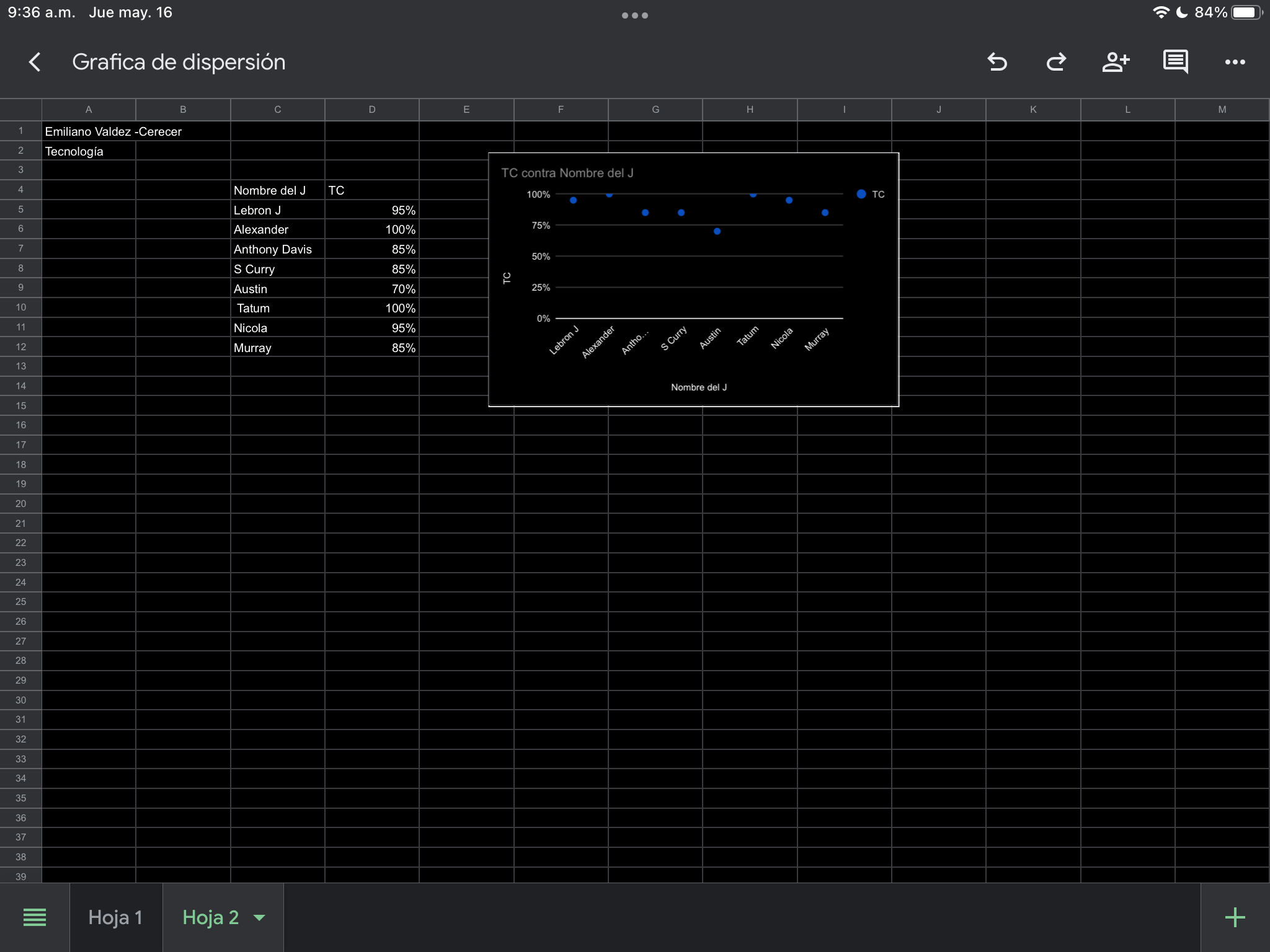1270x952 pixels.
Task: Tap the undo icon
Action: tap(997, 62)
